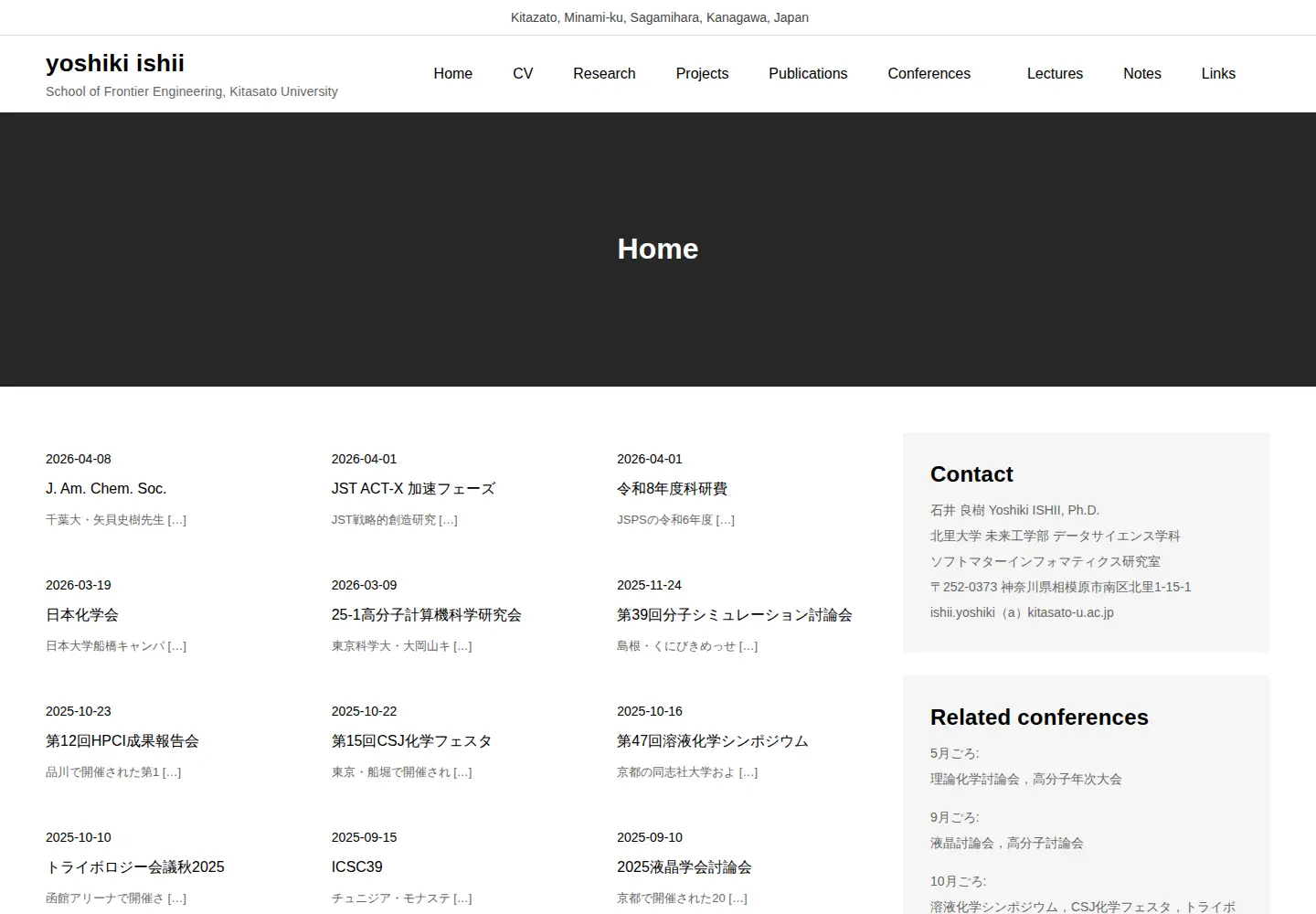Select the Lectures menu item
The height and width of the screenshot is (914, 1316).
[1055, 74]
